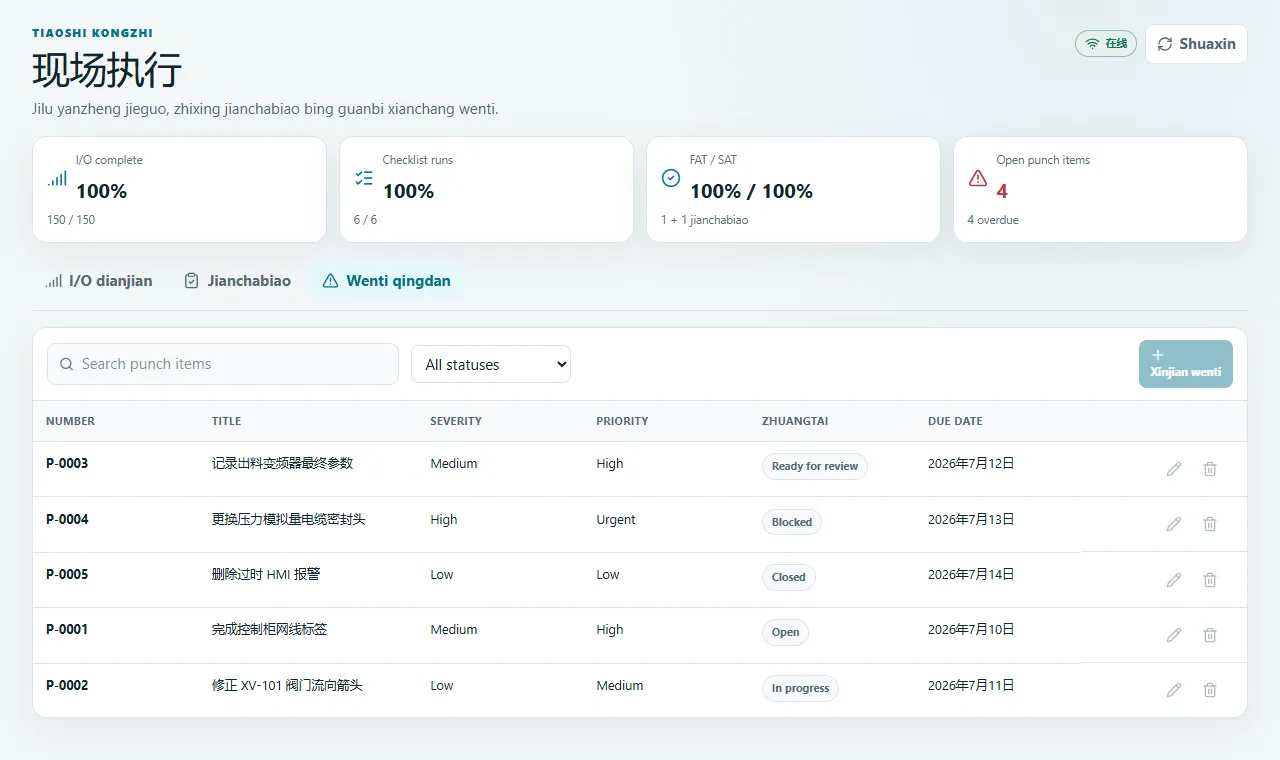Viewport: 1280px width, 760px height.
Task: Click the due date 2026年7月14日
Action: pos(971,575)
